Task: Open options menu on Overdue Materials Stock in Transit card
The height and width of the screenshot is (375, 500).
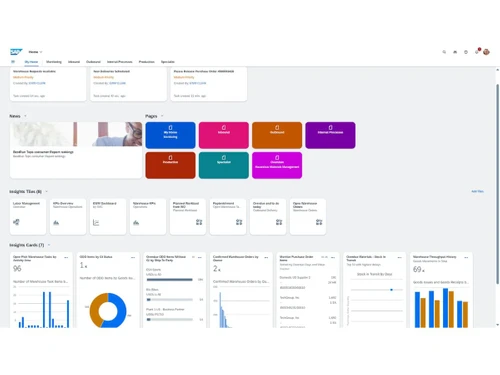Action: [400, 257]
